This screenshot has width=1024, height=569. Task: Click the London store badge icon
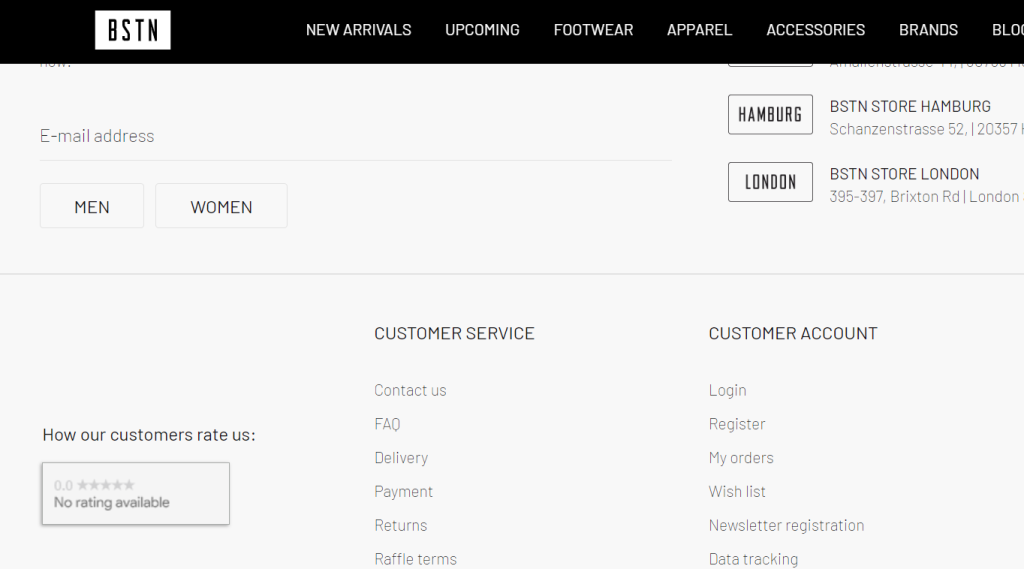click(x=770, y=182)
